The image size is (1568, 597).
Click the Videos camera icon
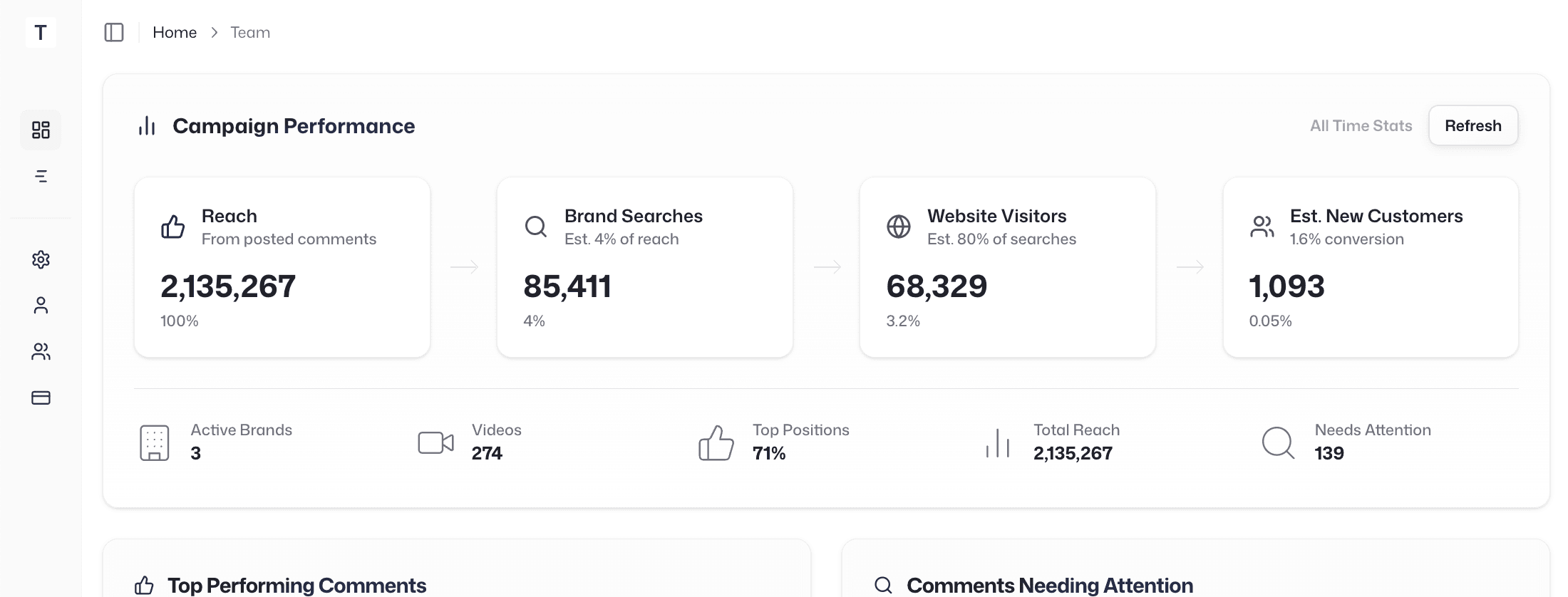435,442
